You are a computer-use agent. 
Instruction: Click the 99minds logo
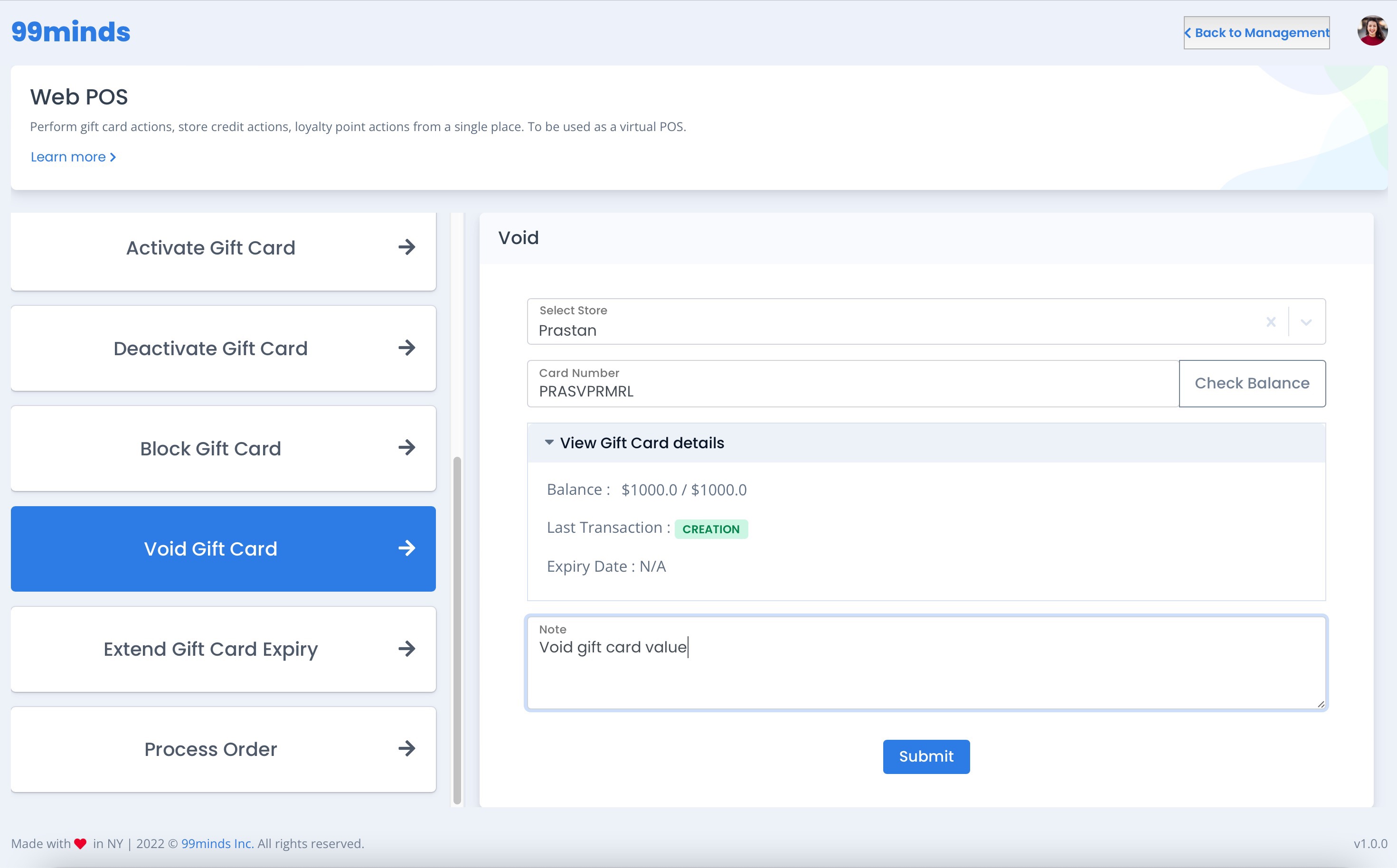tap(71, 31)
